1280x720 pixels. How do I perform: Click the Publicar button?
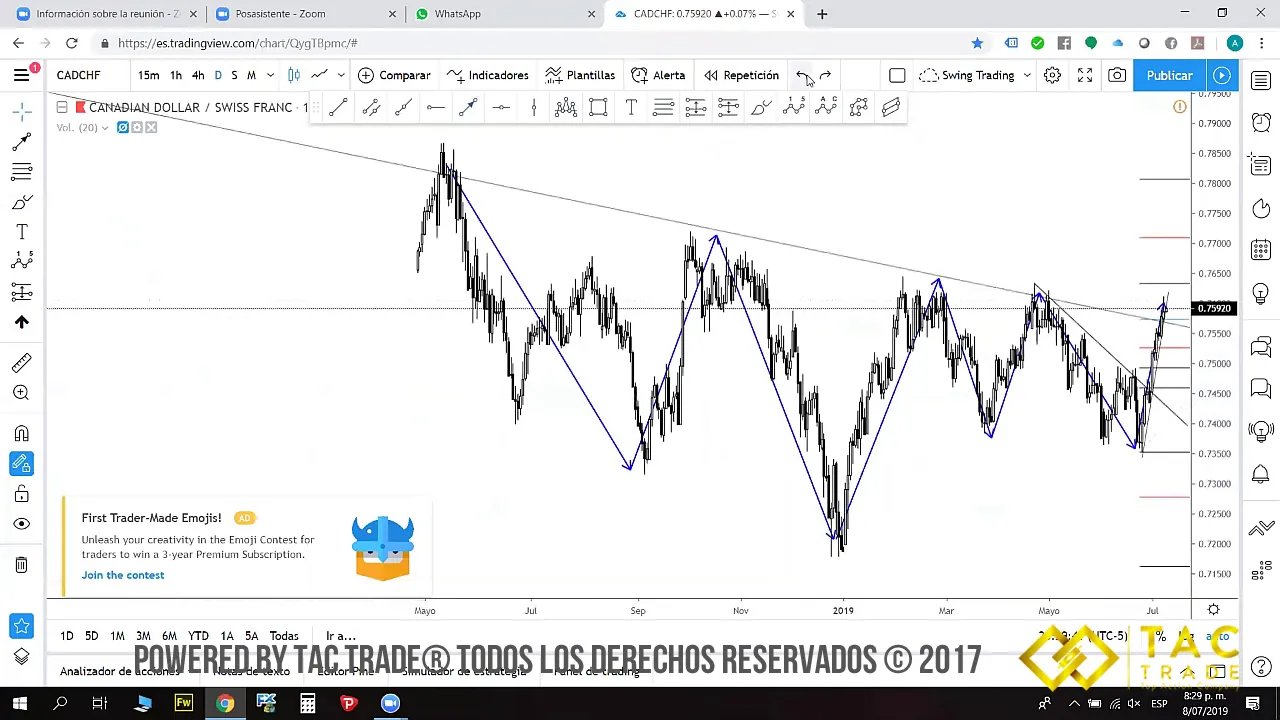pos(1169,75)
